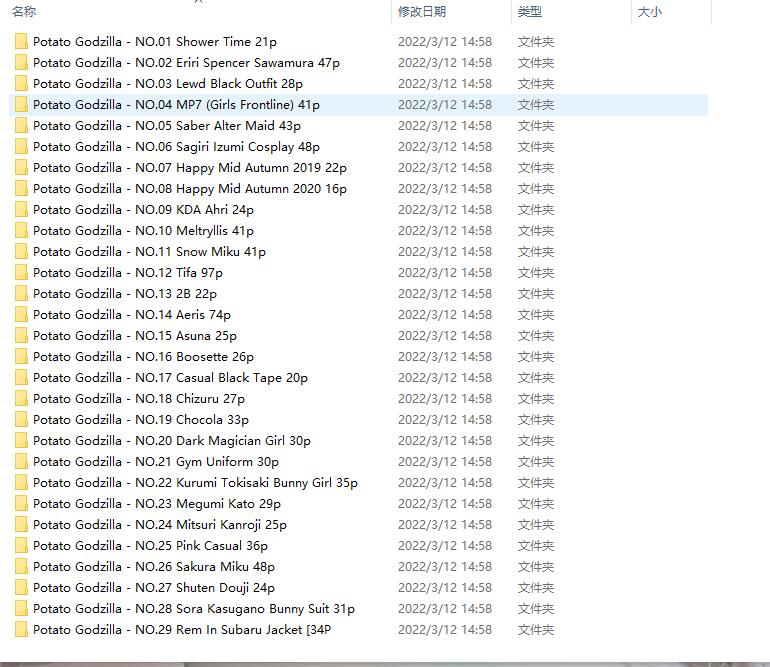Select folder name NO.16 Boosette 26p
The image size is (770, 667).
pyautogui.click(x=143, y=357)
